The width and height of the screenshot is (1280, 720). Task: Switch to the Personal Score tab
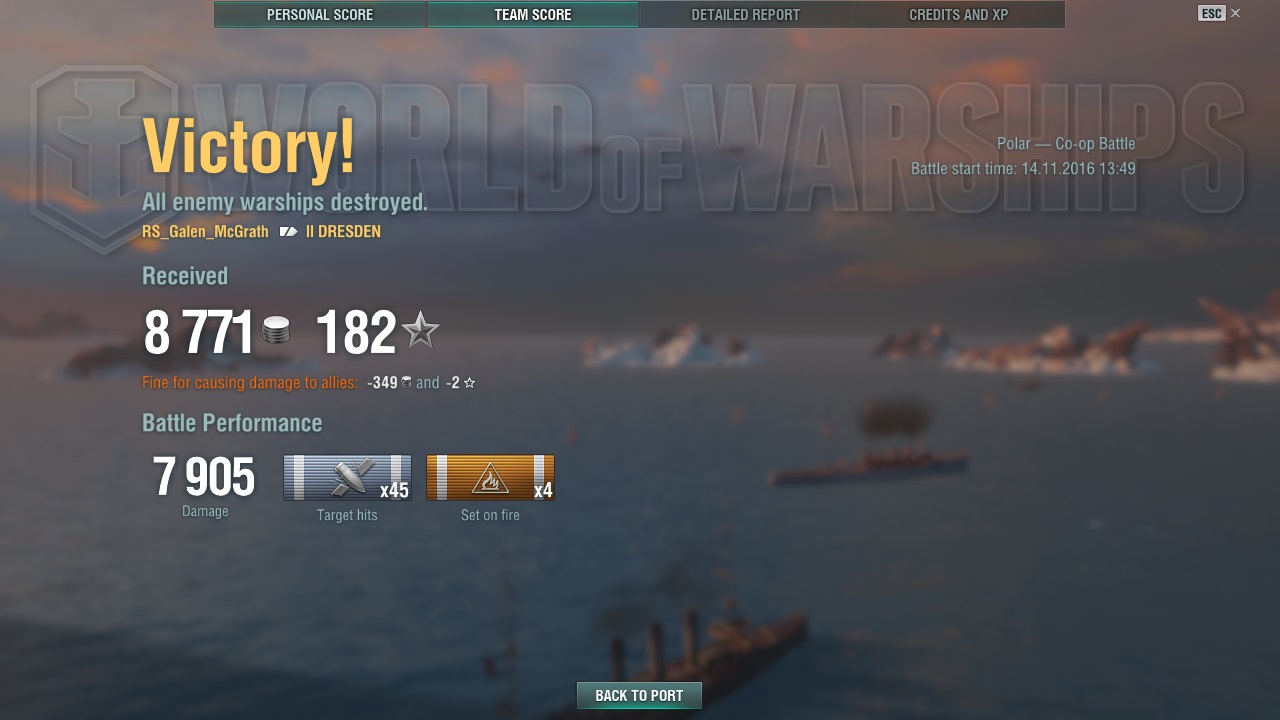pyautogui.click(x=320, y=15)
